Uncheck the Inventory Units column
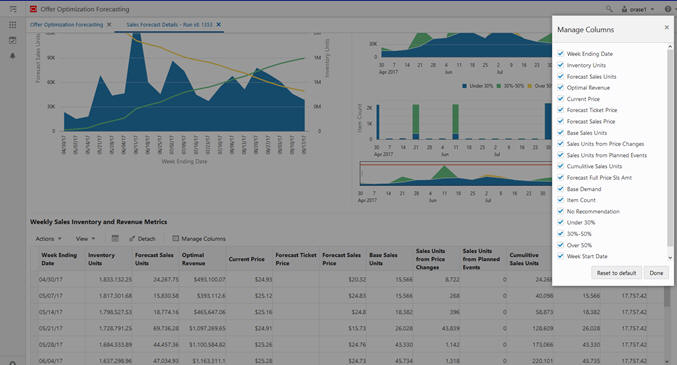The height and width of the screenshot is (365, 677). [560, 65]
